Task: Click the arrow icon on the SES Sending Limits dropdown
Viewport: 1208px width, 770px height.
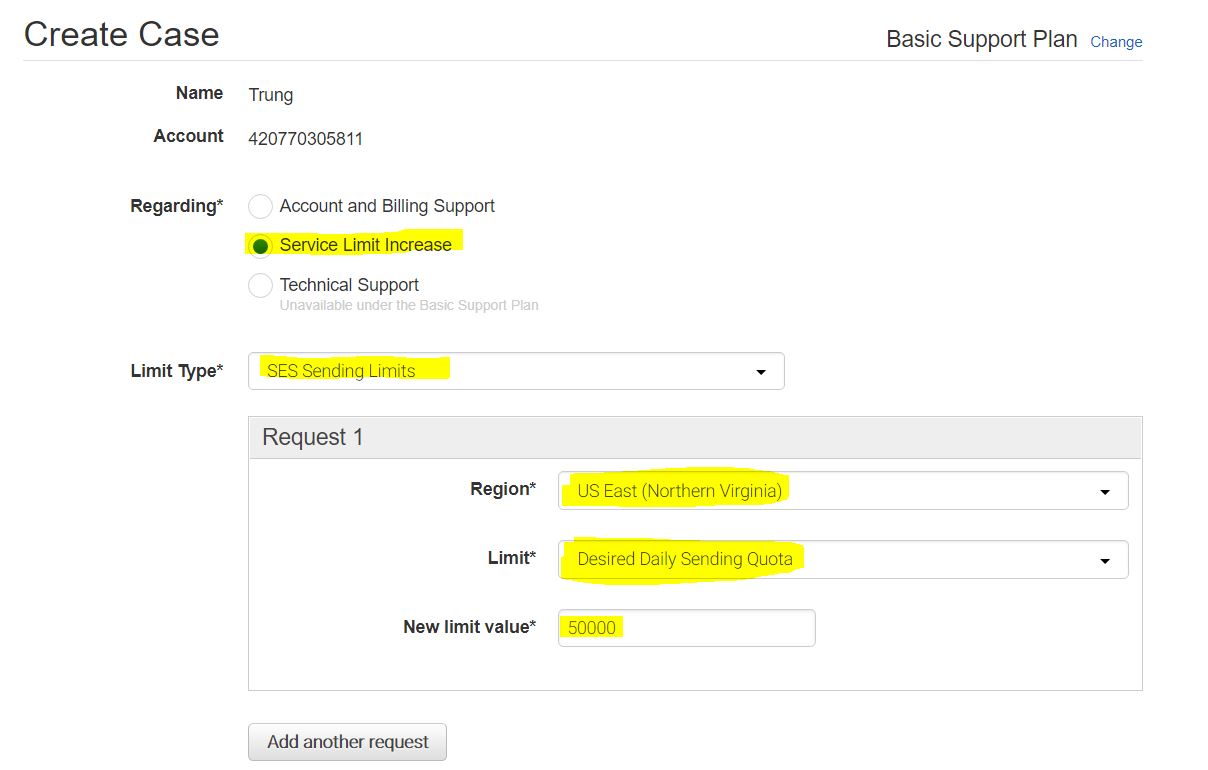Action: (761, 372)
